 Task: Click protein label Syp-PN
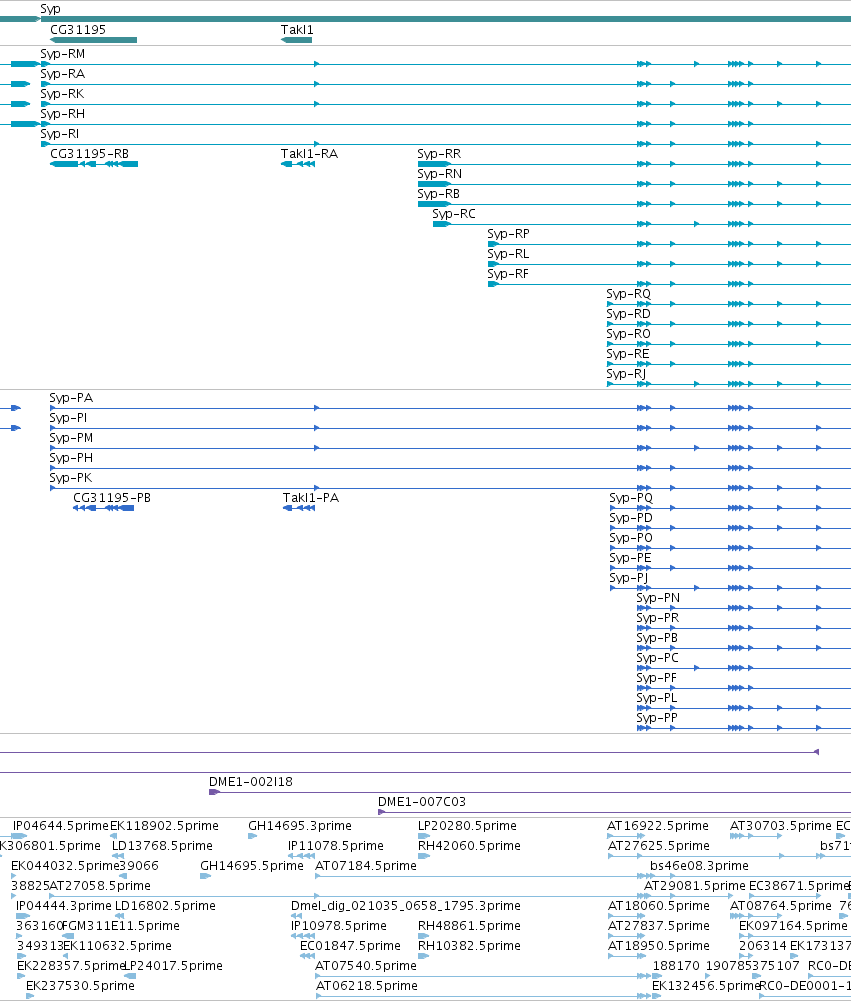click(x=658, y=598)
